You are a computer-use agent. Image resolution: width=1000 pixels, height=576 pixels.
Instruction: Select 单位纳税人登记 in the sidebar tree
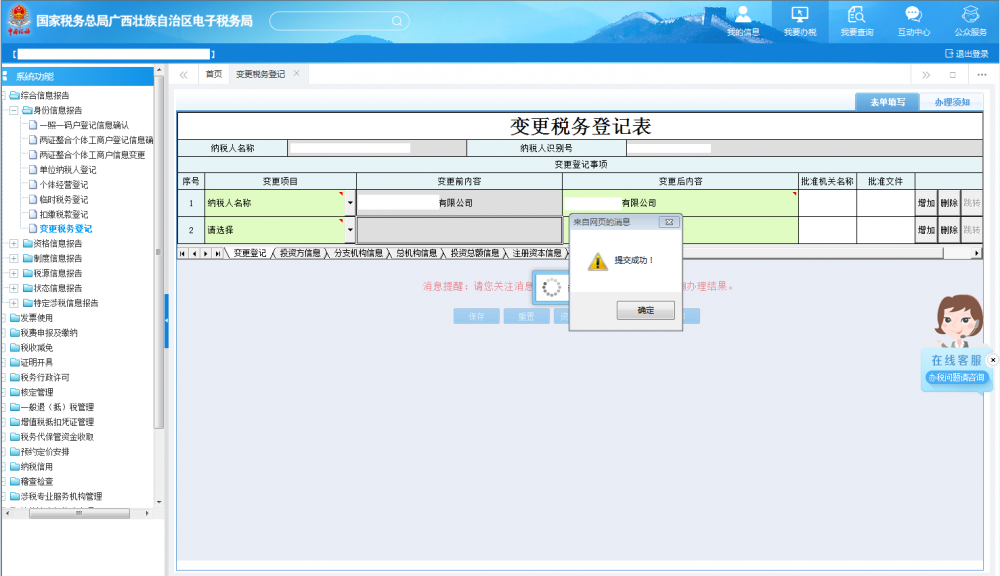click(x=68, y=170)
